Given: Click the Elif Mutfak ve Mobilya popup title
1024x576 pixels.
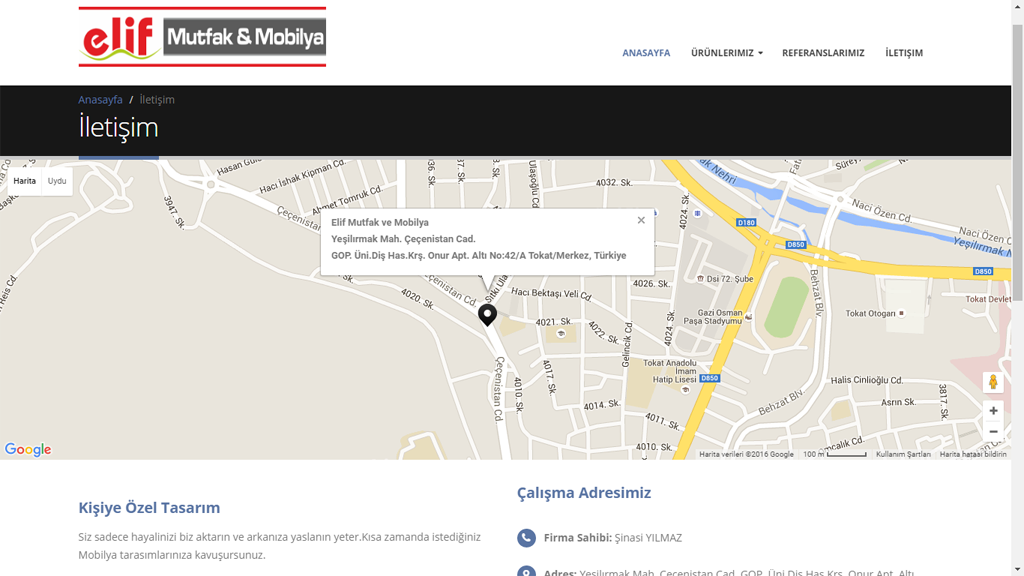Looking at the screenshot, I should click(x=380, y=223).
